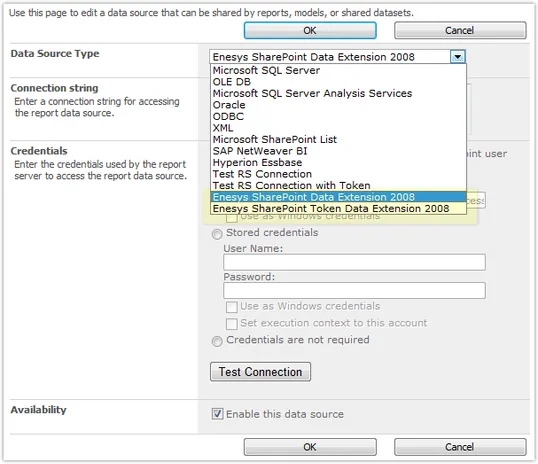This screenshot has width=538, height=464.
Task: Select the Stored credentials radio button
Action: 217,234
